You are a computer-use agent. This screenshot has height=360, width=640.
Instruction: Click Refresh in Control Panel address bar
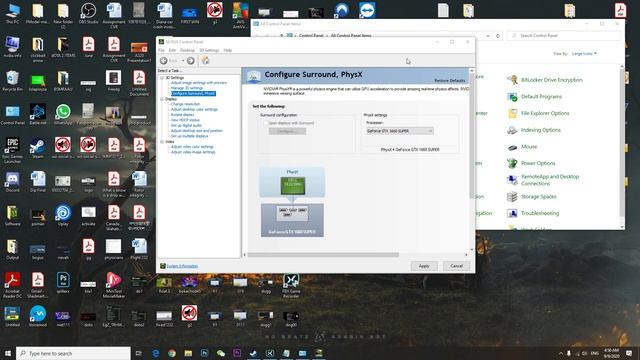pos(498,36)
